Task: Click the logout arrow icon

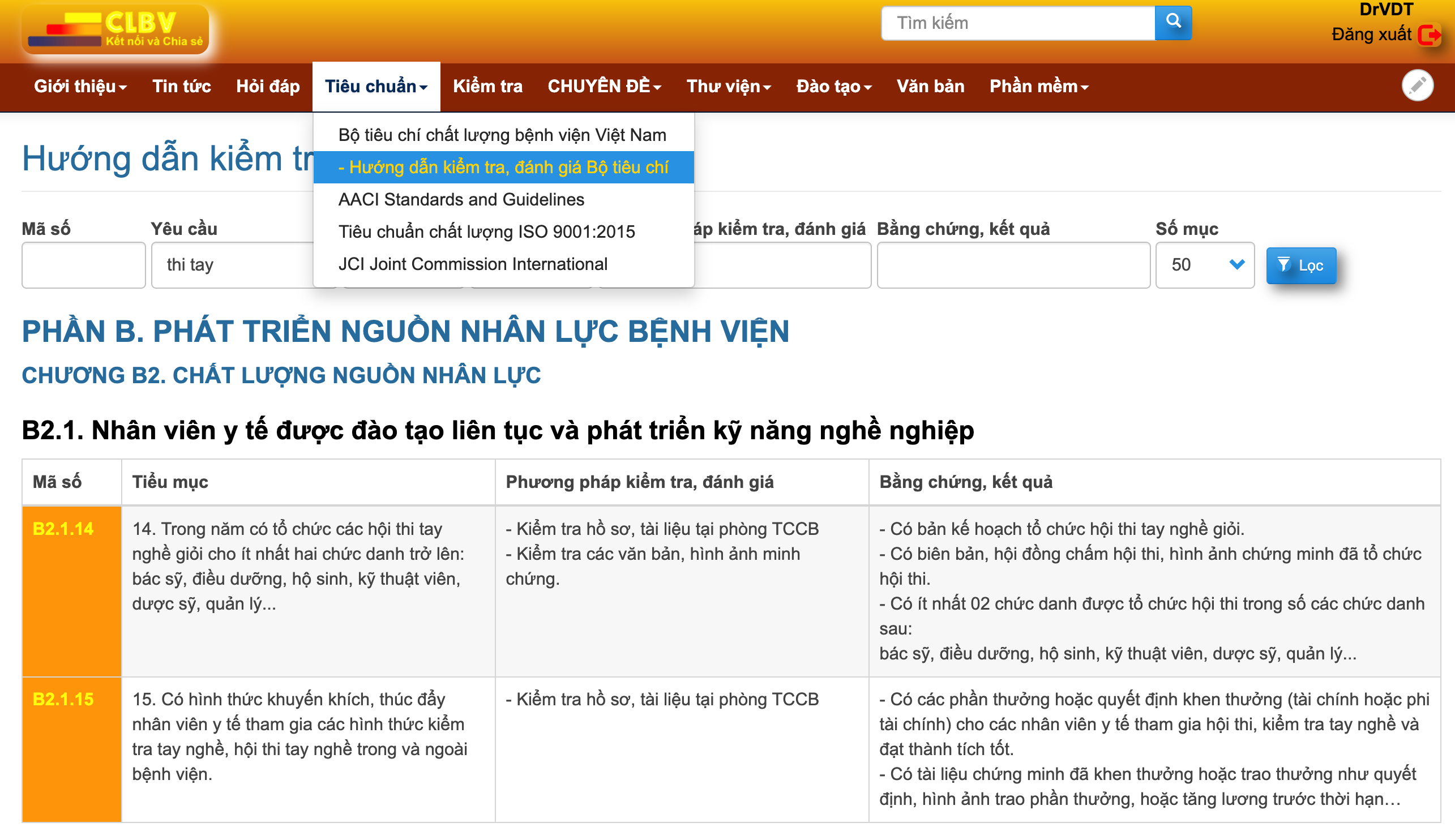Action: (1430, 35)
